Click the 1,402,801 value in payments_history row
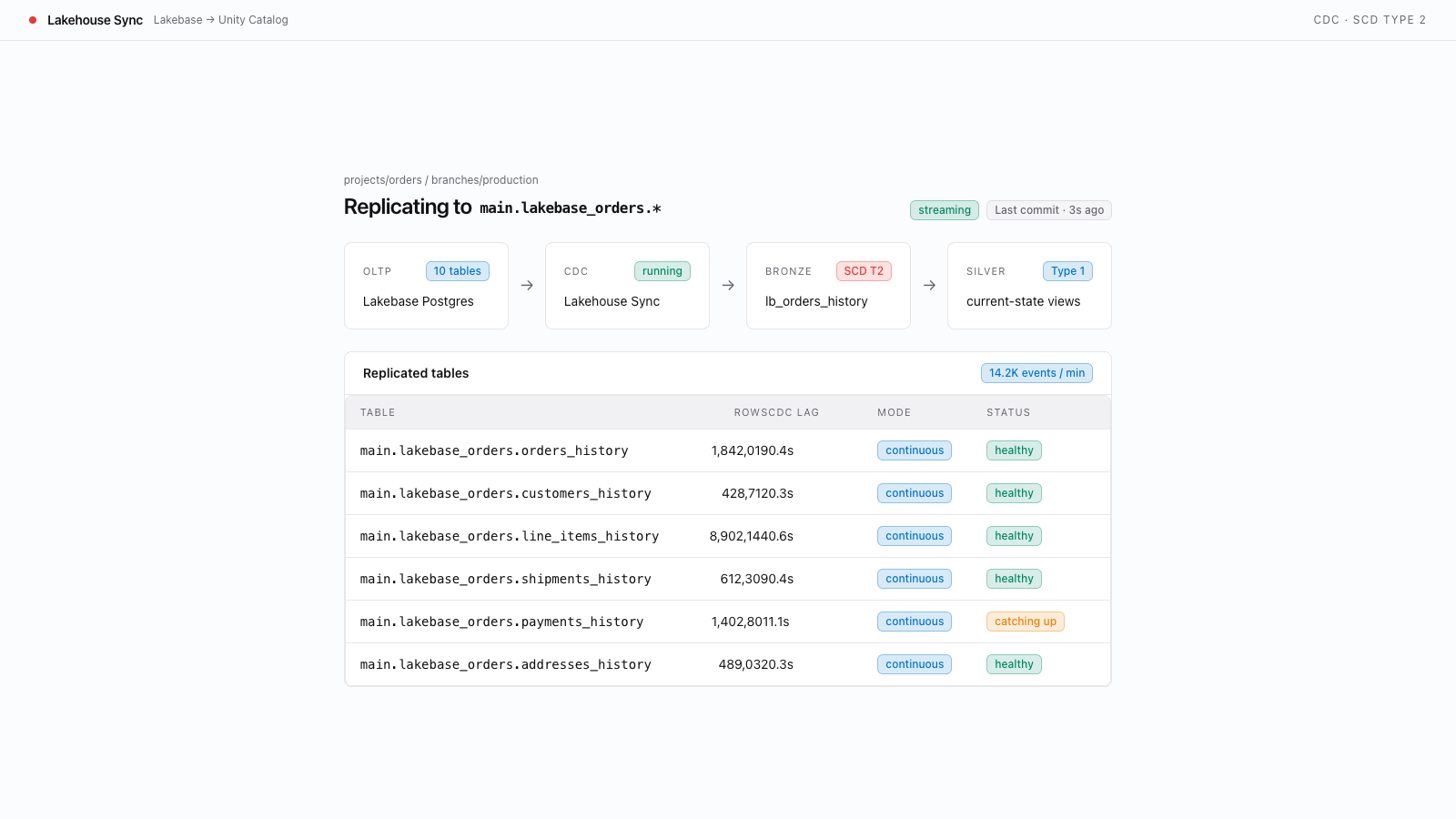This screenshot has height=819, width=1456. point(739,622)
